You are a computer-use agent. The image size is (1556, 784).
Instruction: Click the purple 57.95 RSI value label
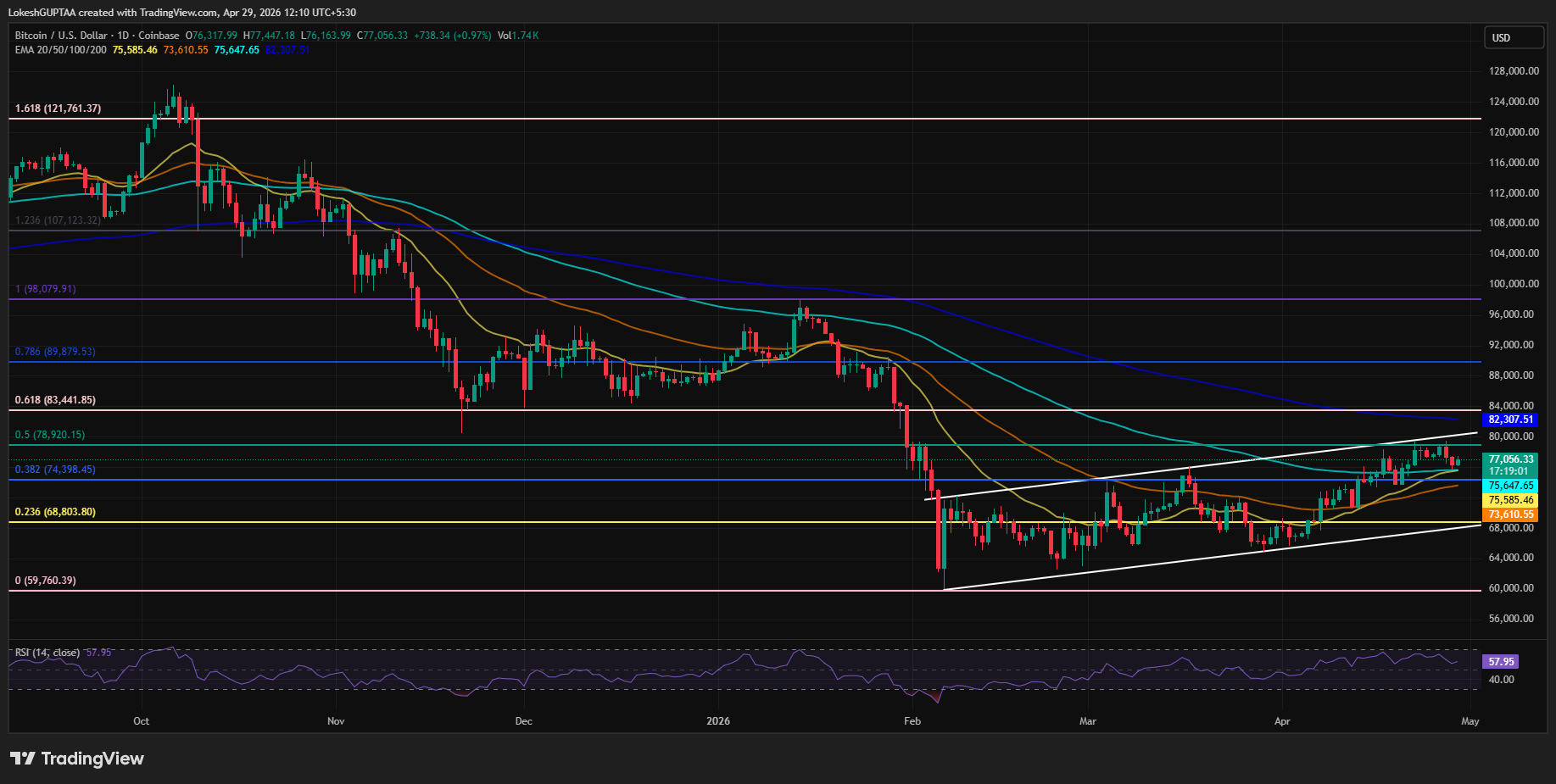pyautogui.click(x=1499, y=661)
